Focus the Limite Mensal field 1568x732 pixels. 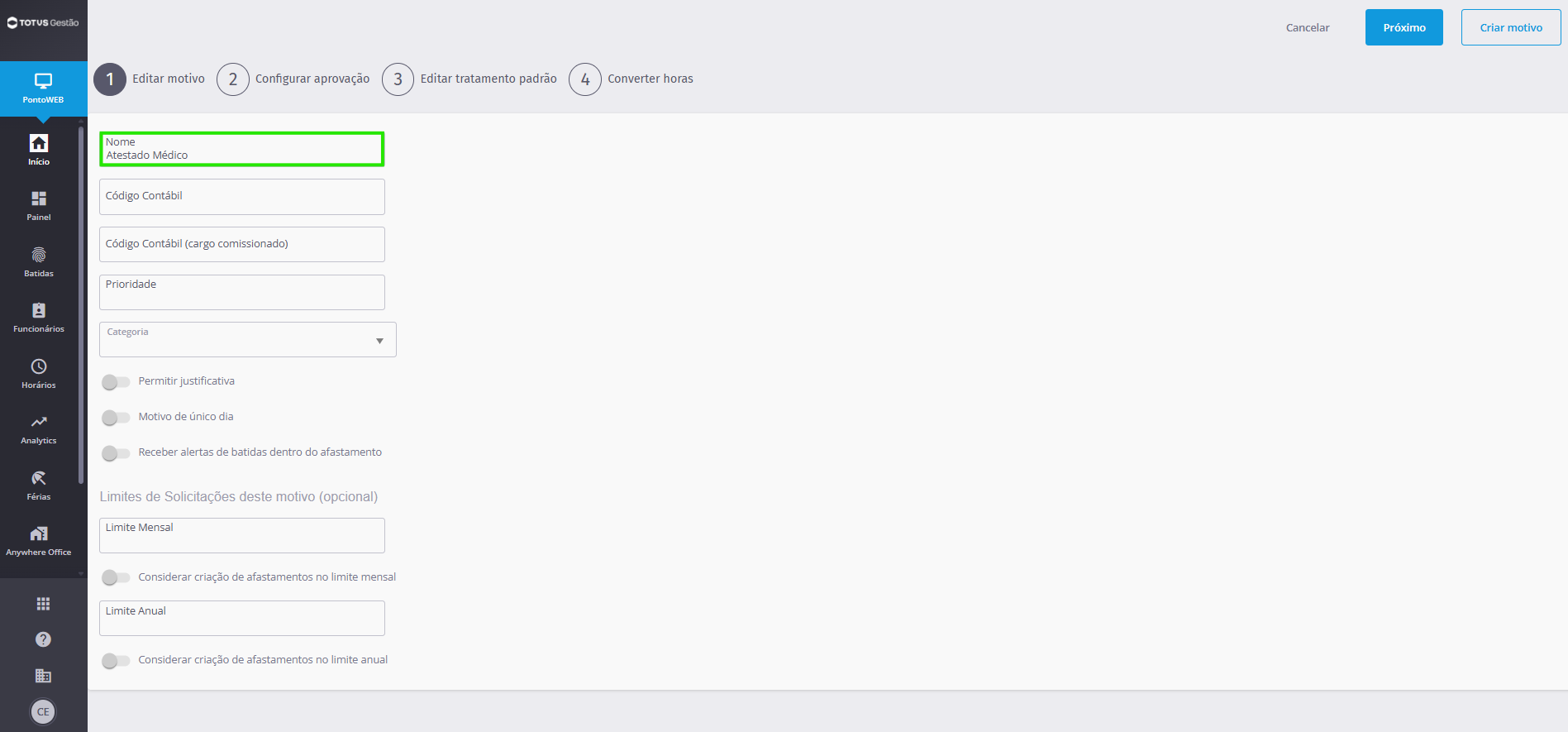click(242, 535)
